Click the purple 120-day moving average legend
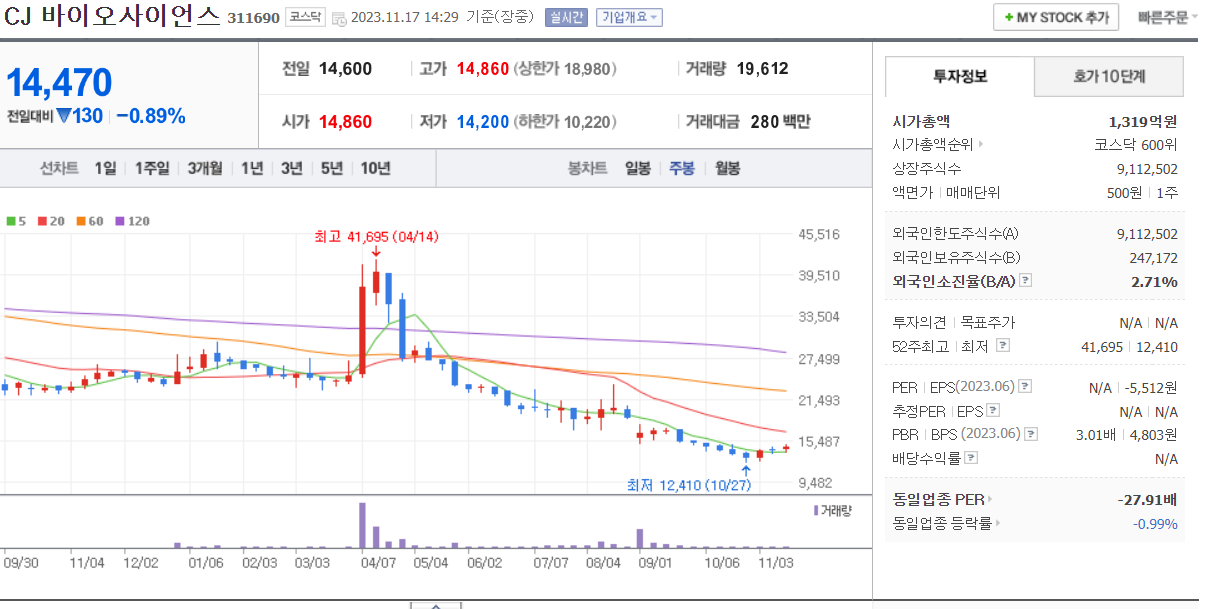Viewport: 1205px width, 609px height. point(133,221)
